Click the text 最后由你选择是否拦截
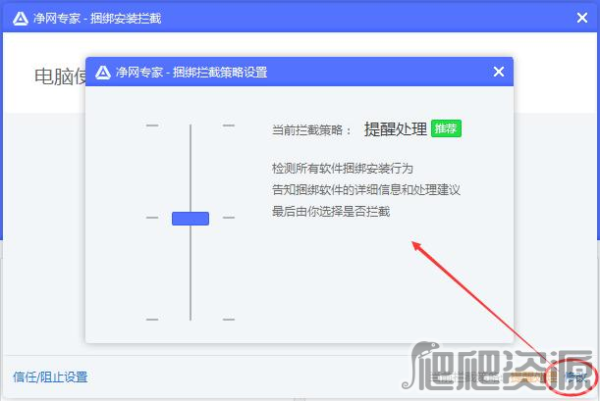600x401 pixels. tap(331, 211)
